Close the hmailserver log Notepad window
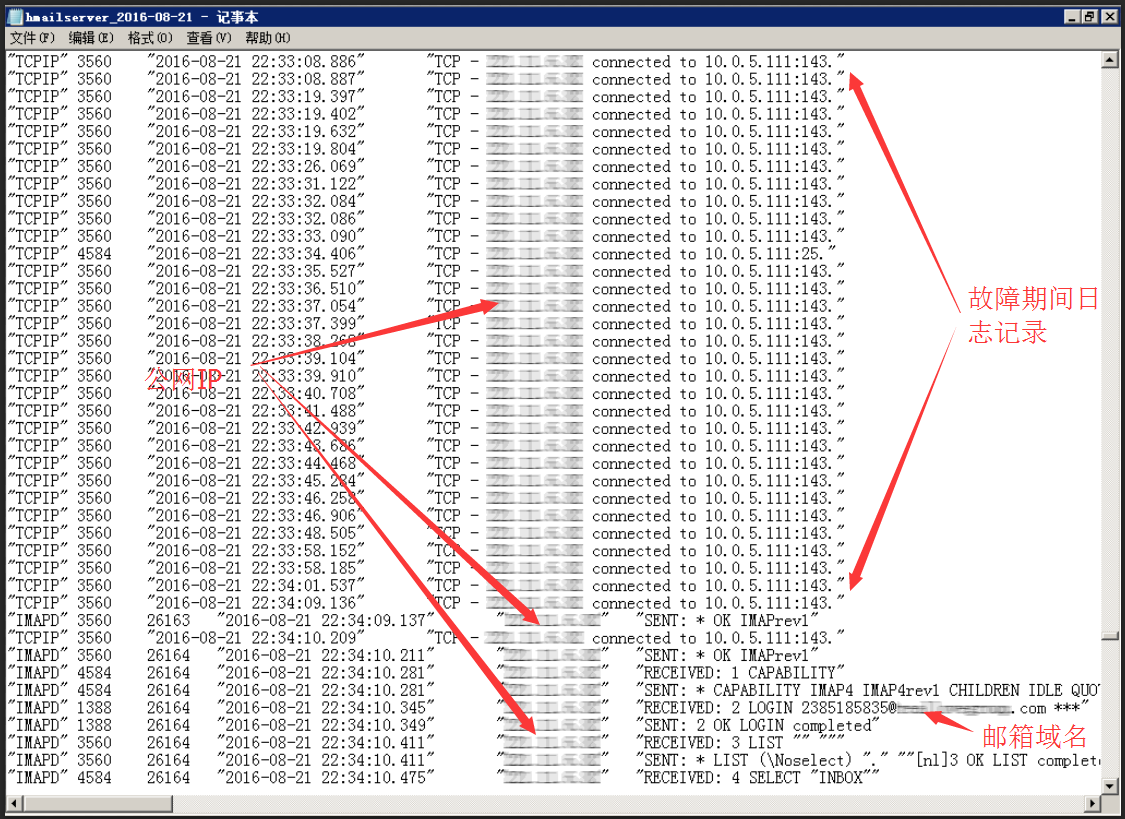1125x819 pixels. [1107, 17]
